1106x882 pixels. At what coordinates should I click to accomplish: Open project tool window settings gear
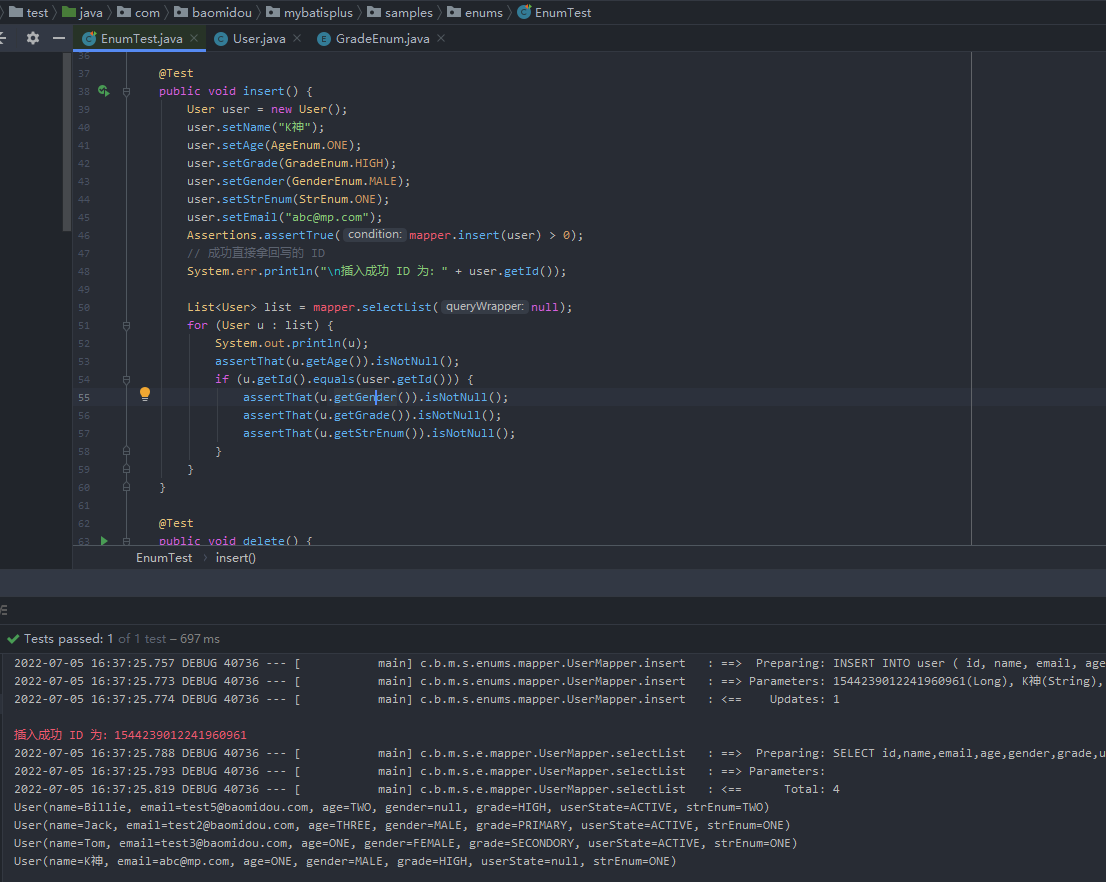coord(33,38)
